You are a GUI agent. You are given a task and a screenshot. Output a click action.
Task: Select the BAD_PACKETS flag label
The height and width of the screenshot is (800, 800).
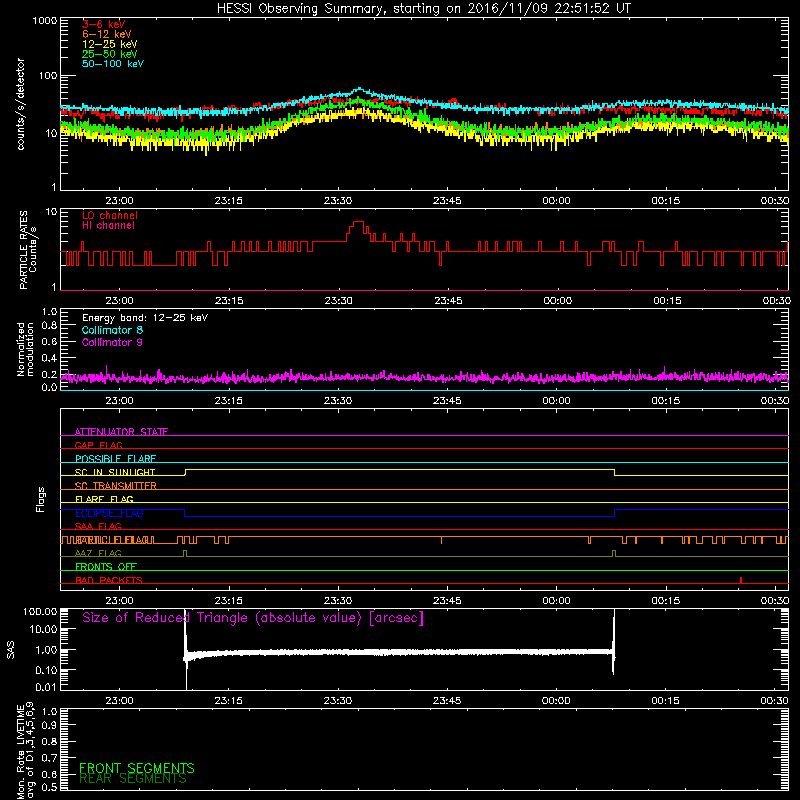coord(109,580)
